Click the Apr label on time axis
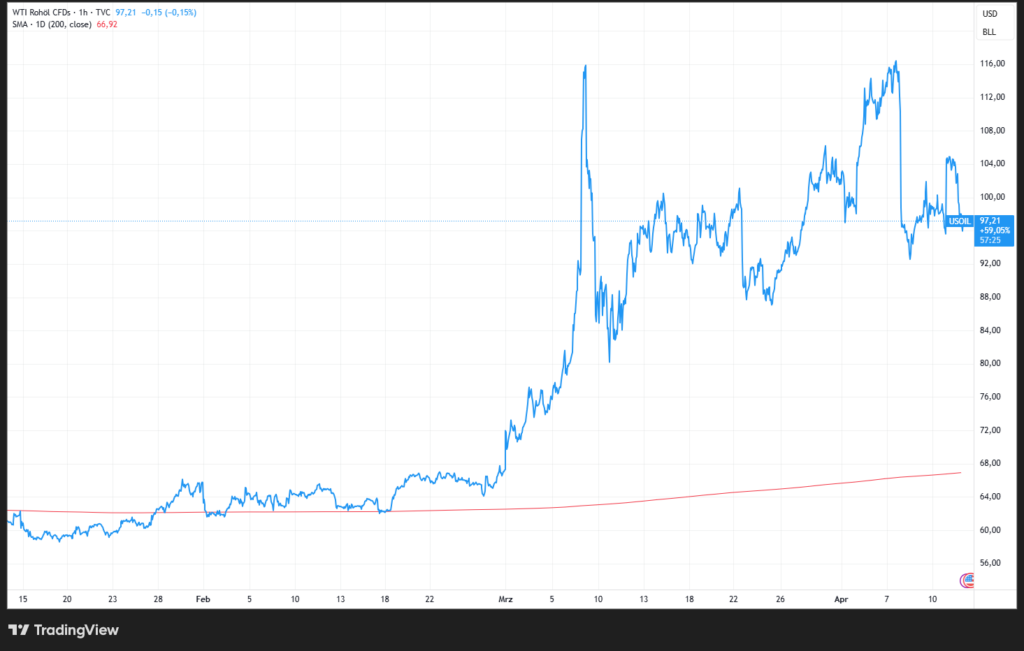This screenshot has height=651, width=1024. [x=839, y=599]
